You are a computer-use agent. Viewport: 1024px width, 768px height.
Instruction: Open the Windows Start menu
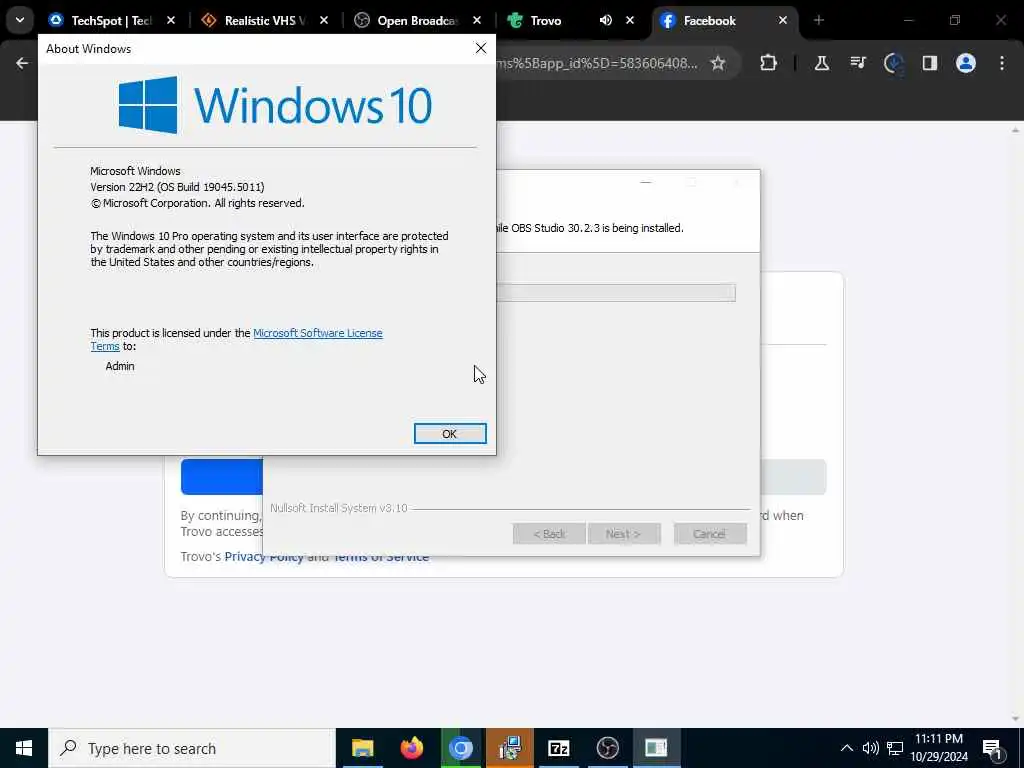tap(24, 748)
